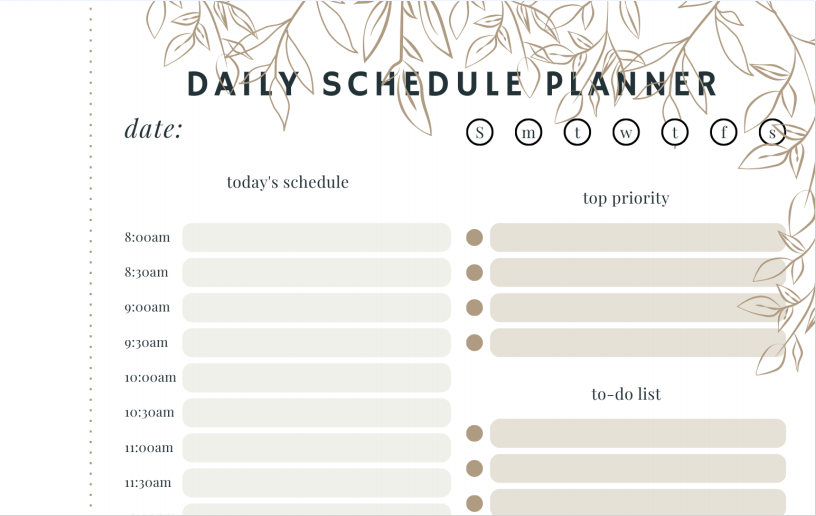816x516 pixels.
Task: Select the Thursday 't' circle before 'f'
Action: [x=675, y=131]
